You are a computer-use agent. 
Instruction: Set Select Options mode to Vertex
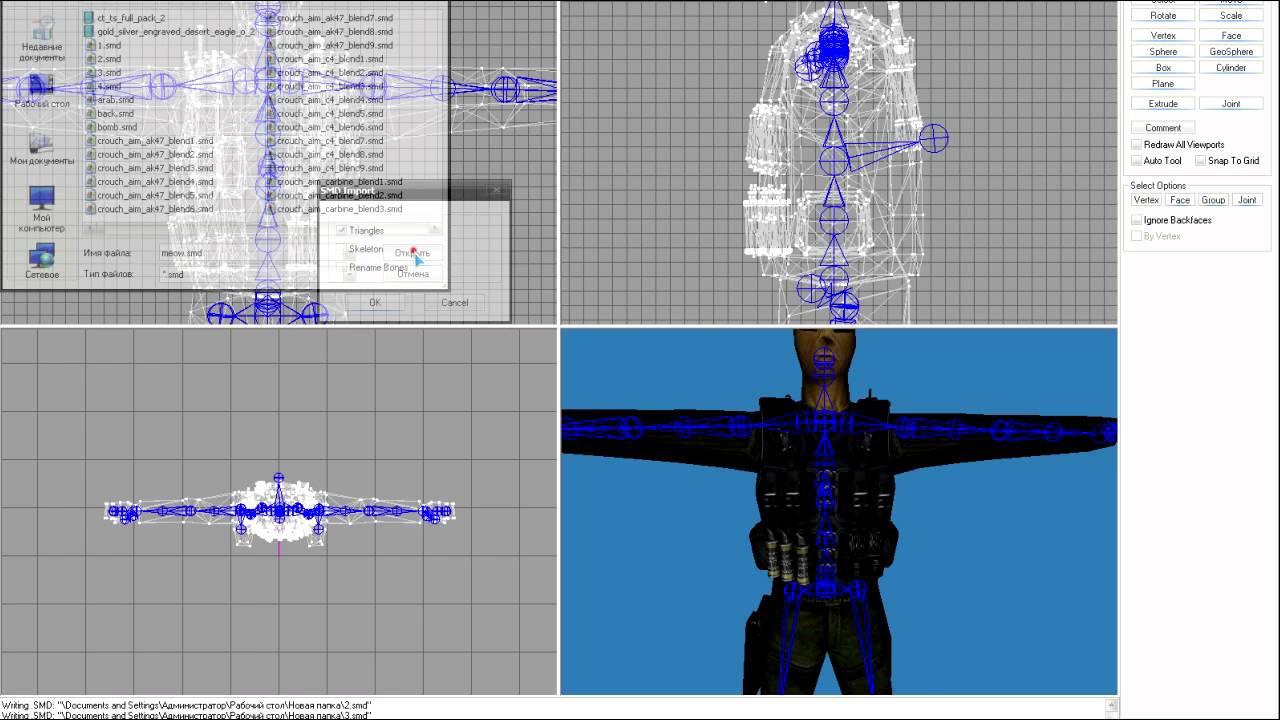click(x=1146, y=200)
